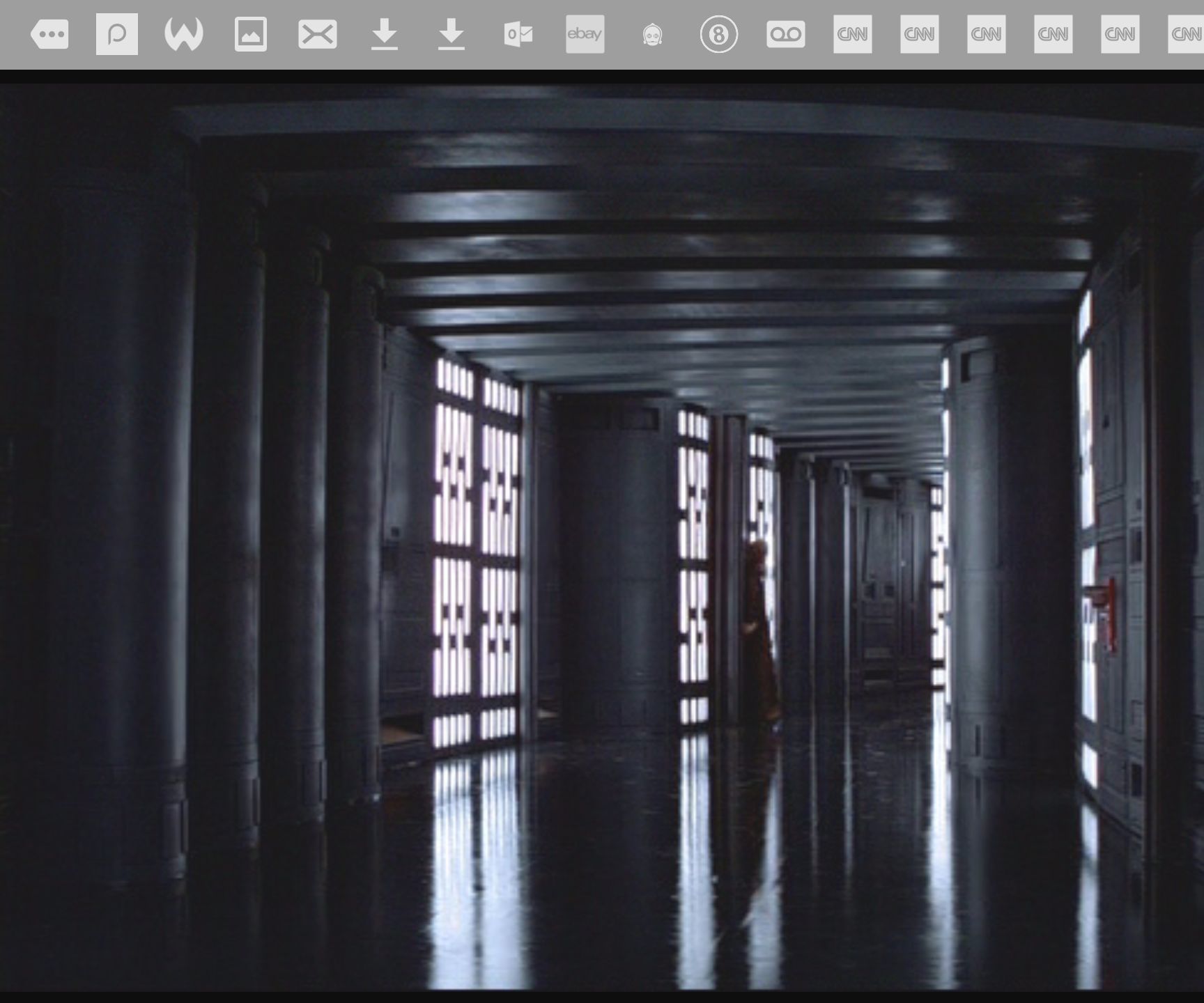
Task: Open the ebay shortcut
Action: click(x=585, y=34)
